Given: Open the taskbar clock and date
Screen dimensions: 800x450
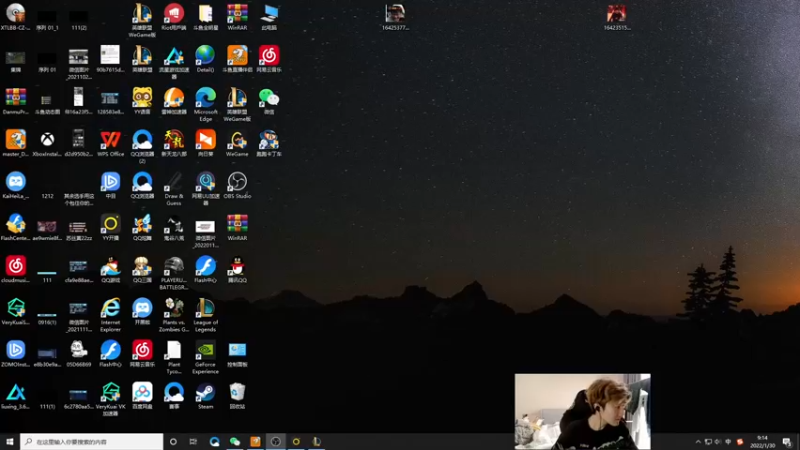Looking at the screenshot, I should point(762,441).
